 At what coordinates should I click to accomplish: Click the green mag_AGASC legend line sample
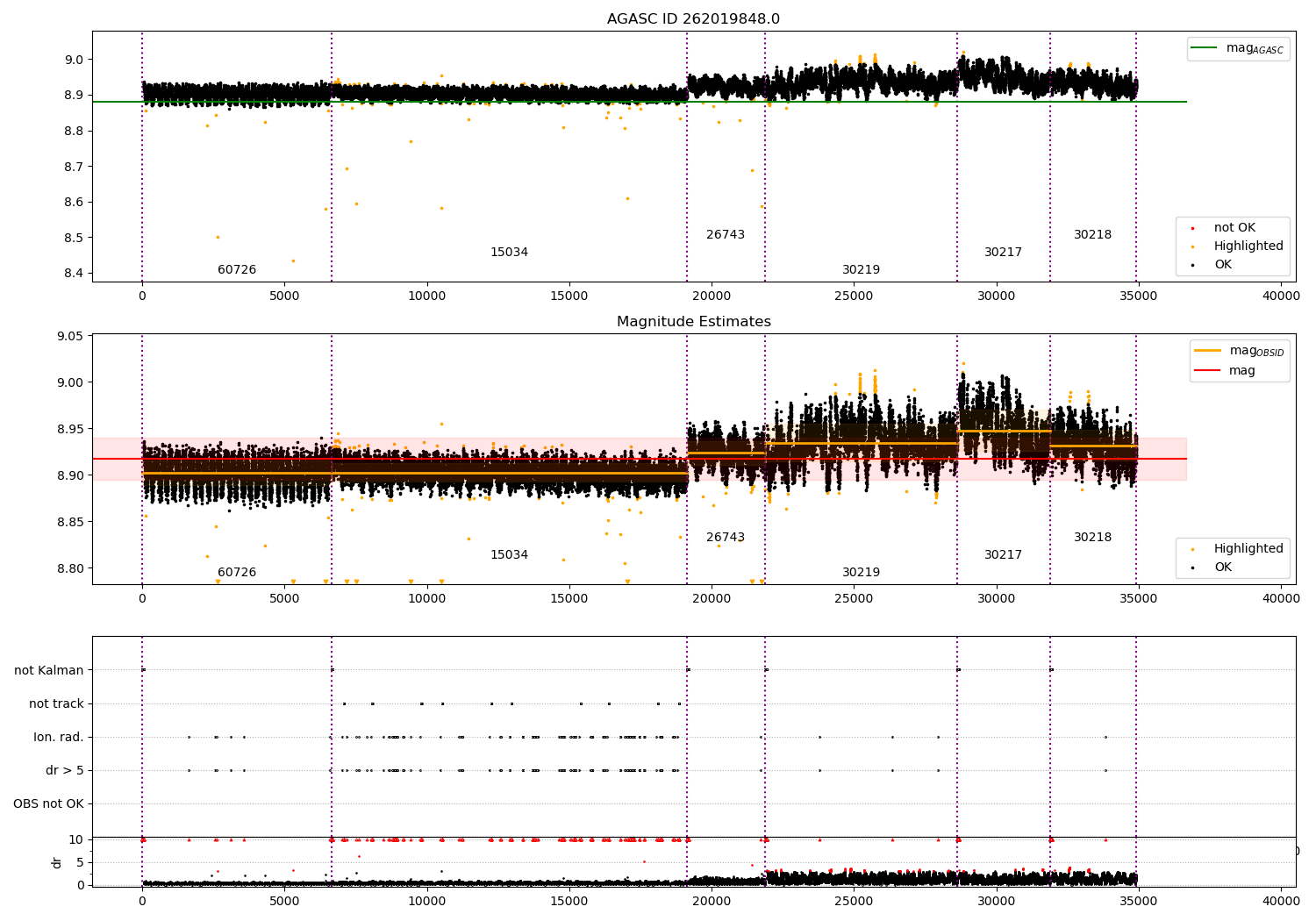[1205, 48]
